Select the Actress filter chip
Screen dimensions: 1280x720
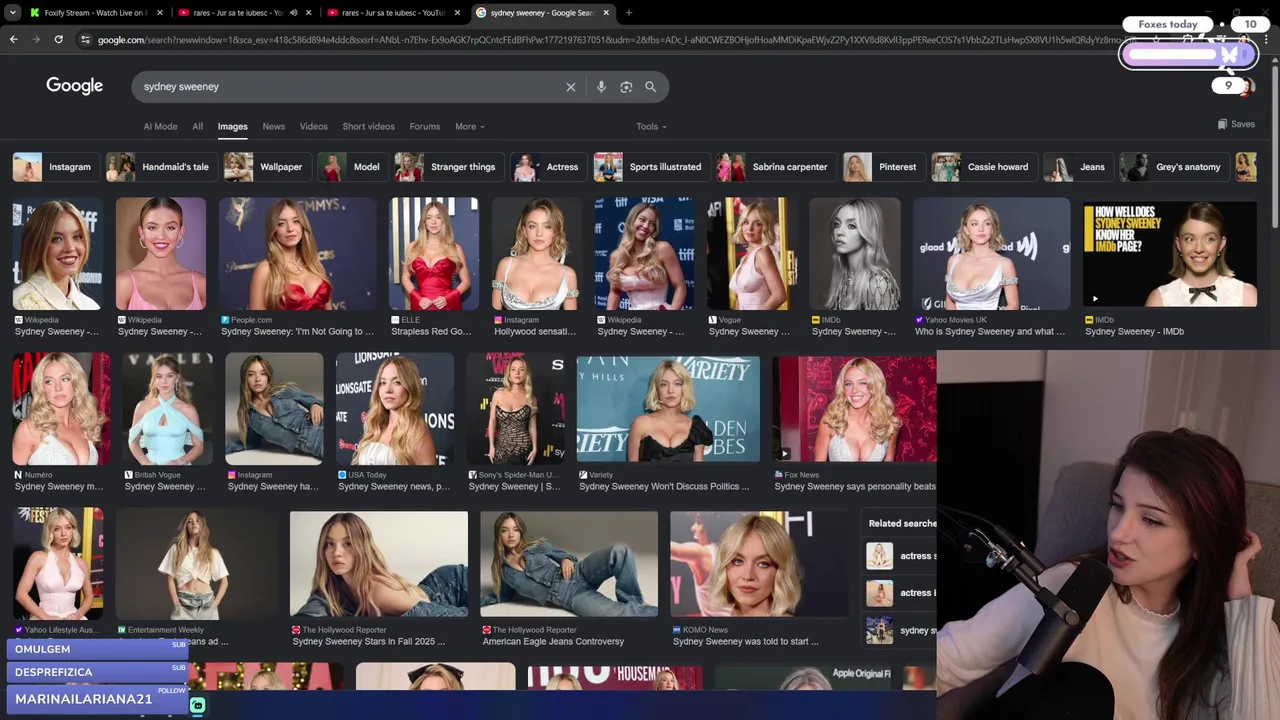(x=548, y=167)
